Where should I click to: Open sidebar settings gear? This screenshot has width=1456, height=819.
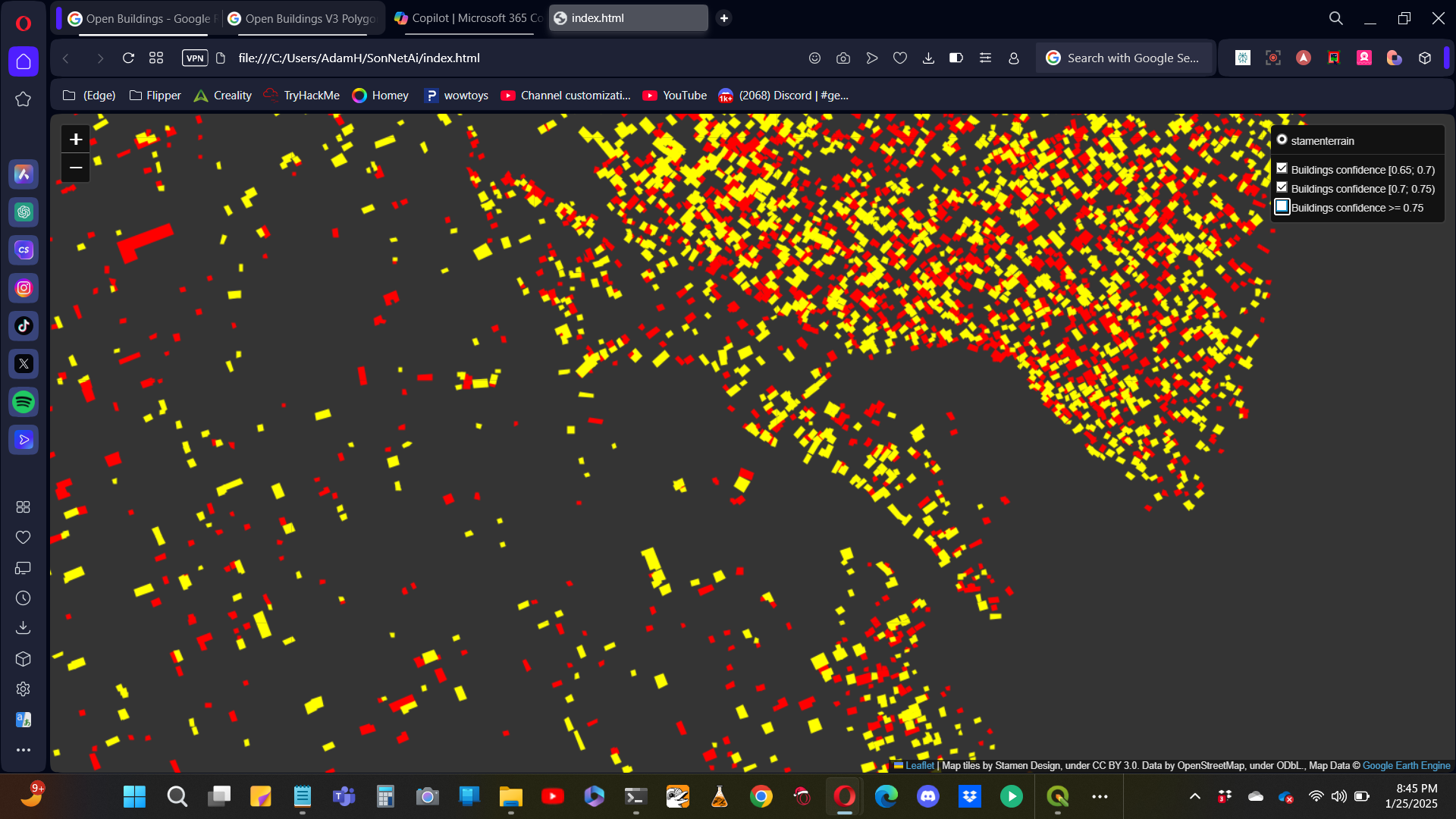point(24,689)
